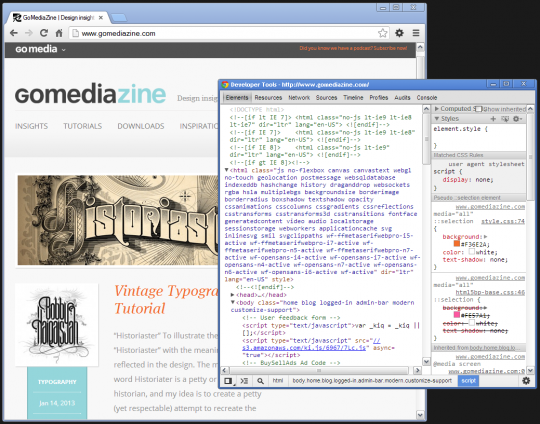540x424 pixels.
Task: Click the address bar with www.gomediazine.com
Action: click(229, 33)
